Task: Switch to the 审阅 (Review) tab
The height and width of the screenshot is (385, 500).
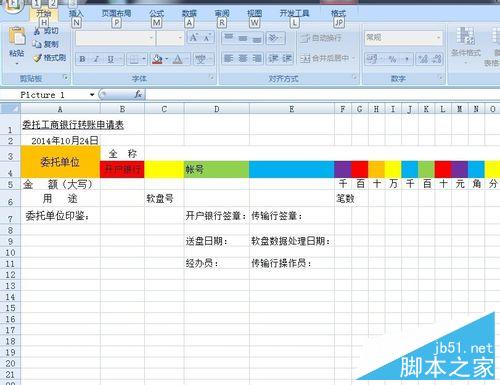Action: (222, 14)
